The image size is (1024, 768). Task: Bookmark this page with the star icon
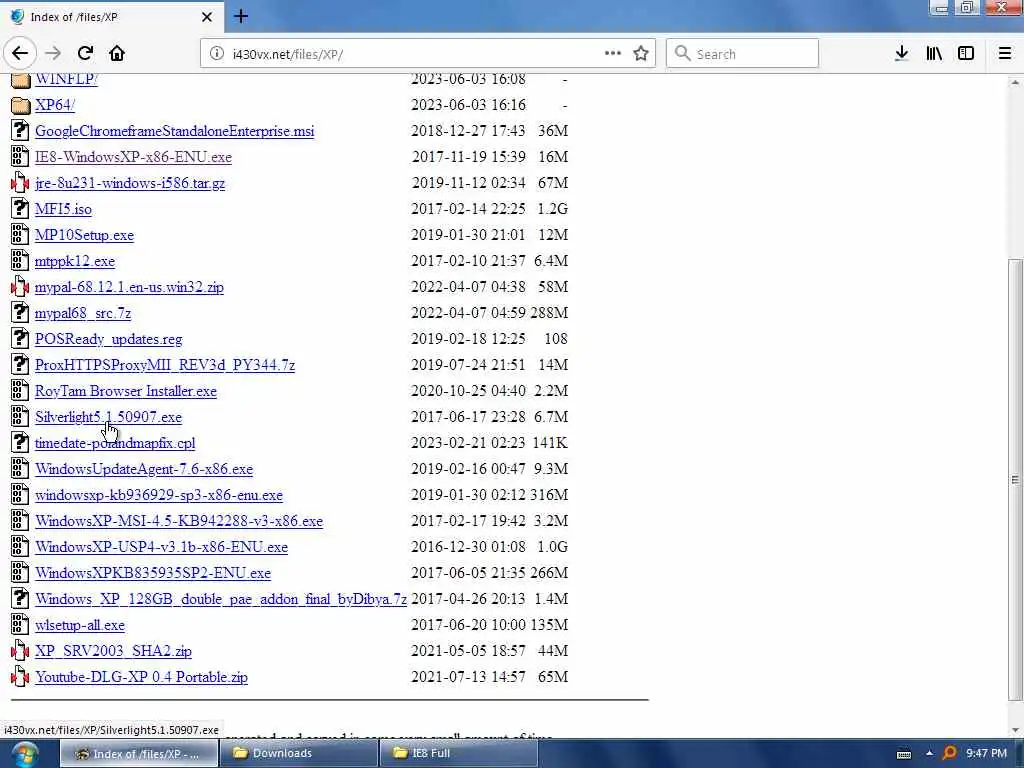[x=641, y=54]
